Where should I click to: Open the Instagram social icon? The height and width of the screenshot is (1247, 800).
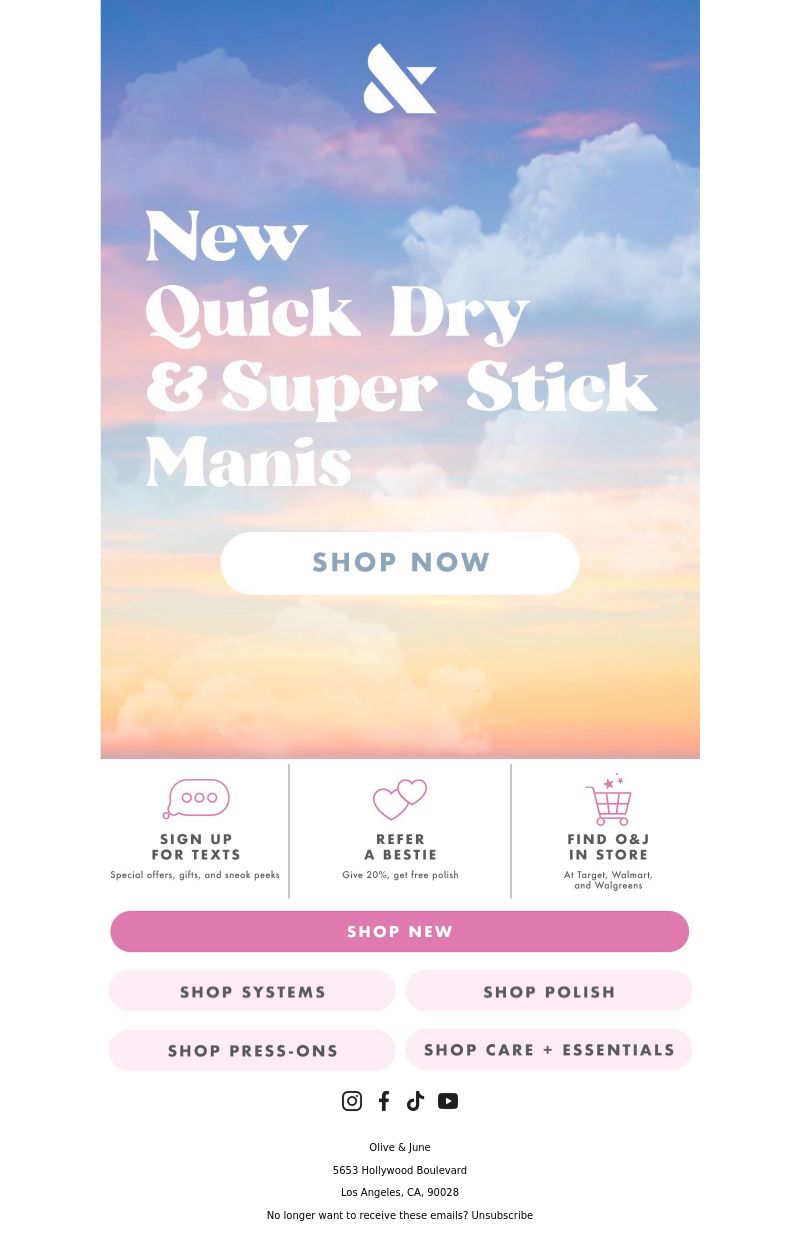tap(352, 1101)
